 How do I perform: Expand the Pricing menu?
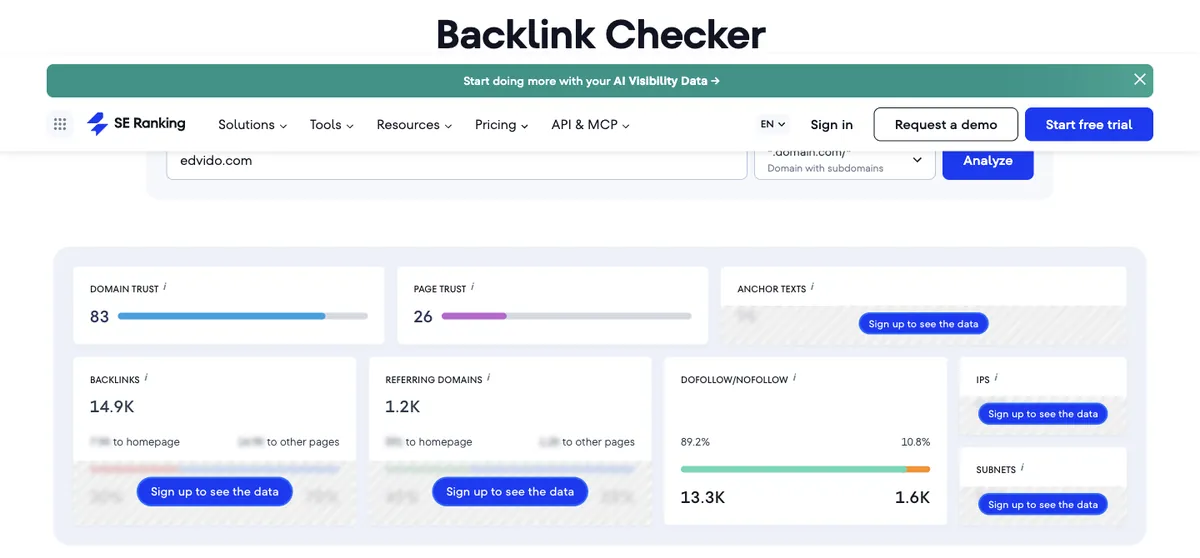click(x=502, y=125)
